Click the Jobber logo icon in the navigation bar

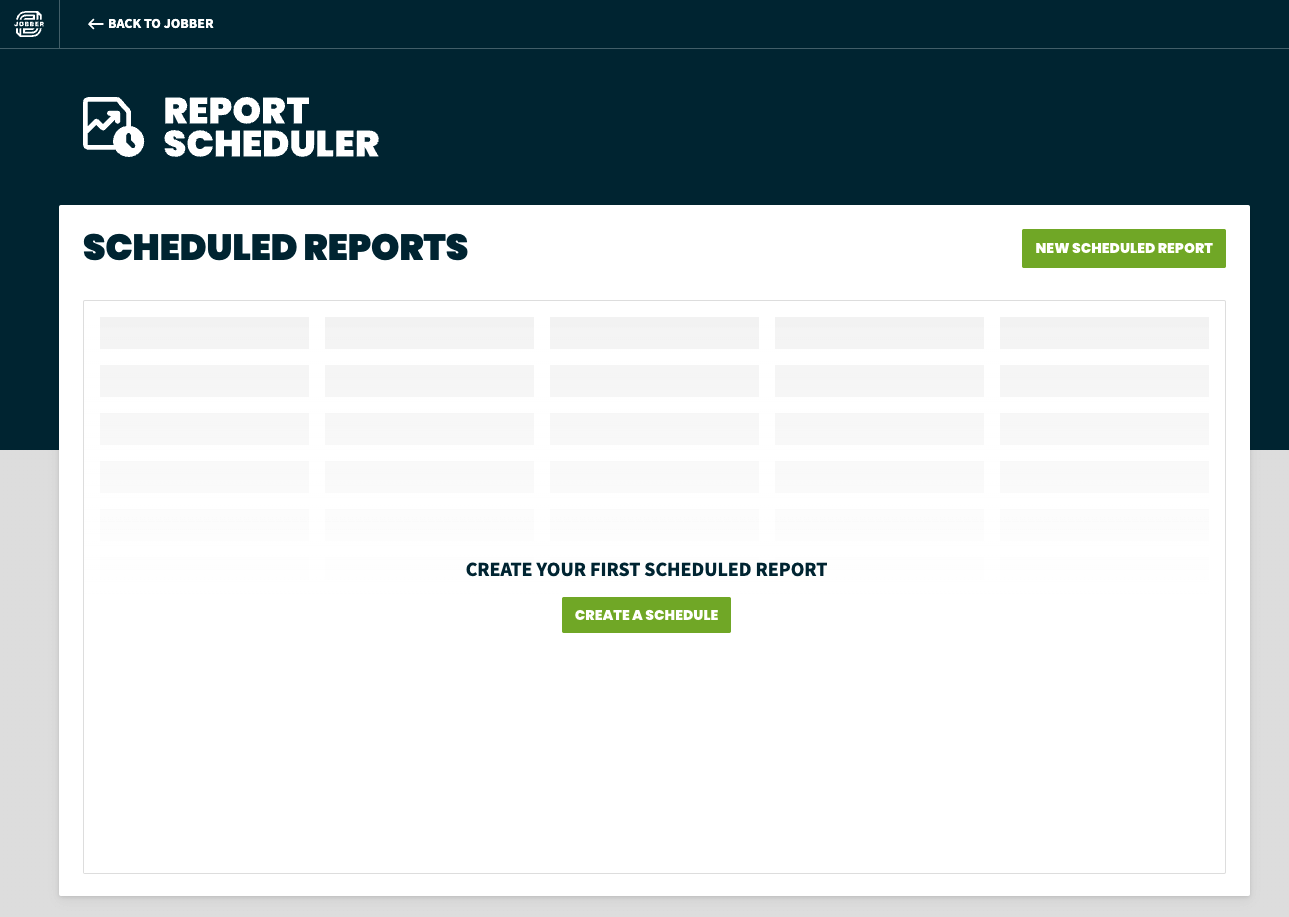30,23
